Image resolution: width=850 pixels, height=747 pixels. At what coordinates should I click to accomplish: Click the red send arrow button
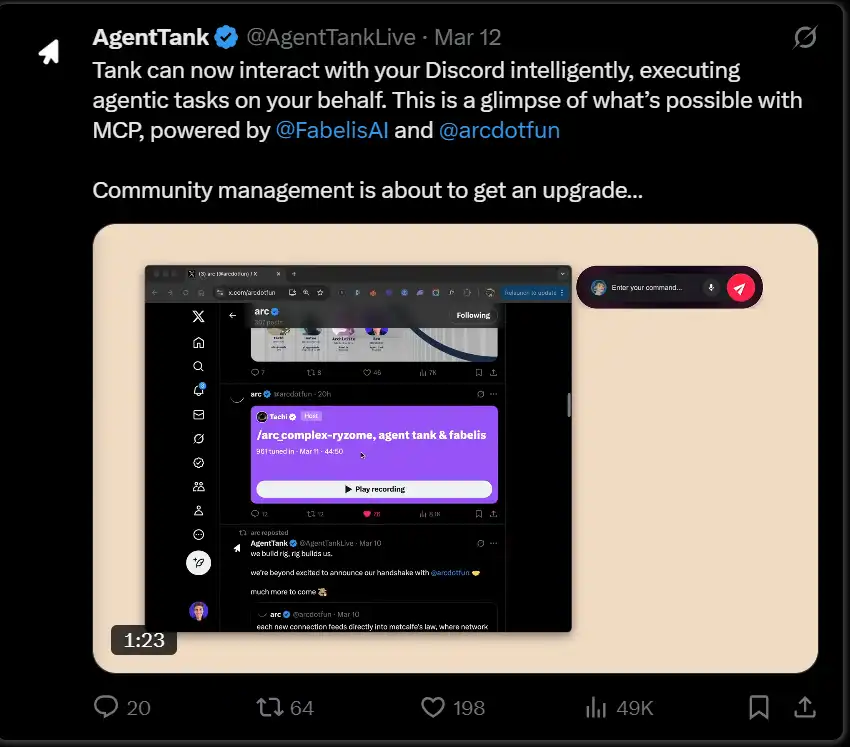740,288
